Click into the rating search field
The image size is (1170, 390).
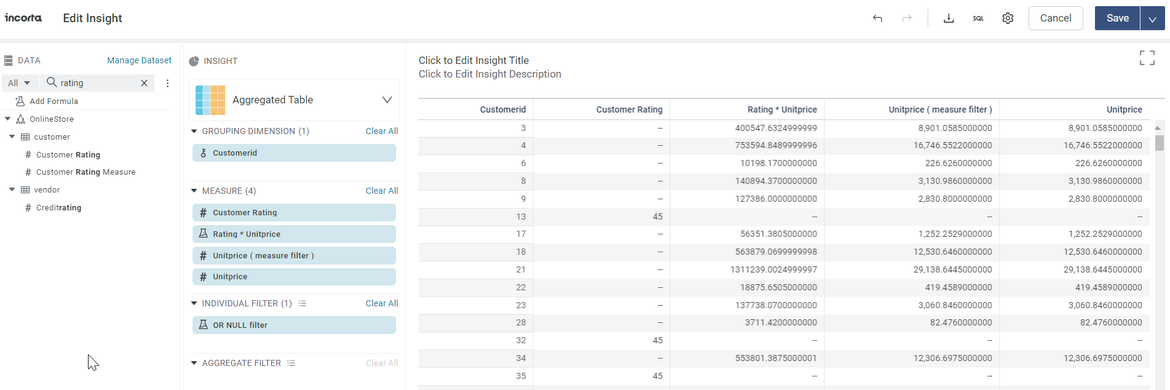click(97, 83)
